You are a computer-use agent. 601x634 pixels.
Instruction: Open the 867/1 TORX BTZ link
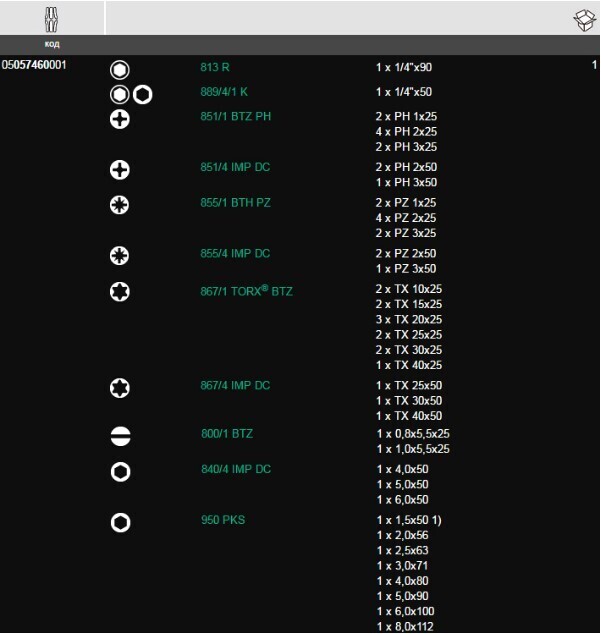pyautogui.click(x=246, y=291)
